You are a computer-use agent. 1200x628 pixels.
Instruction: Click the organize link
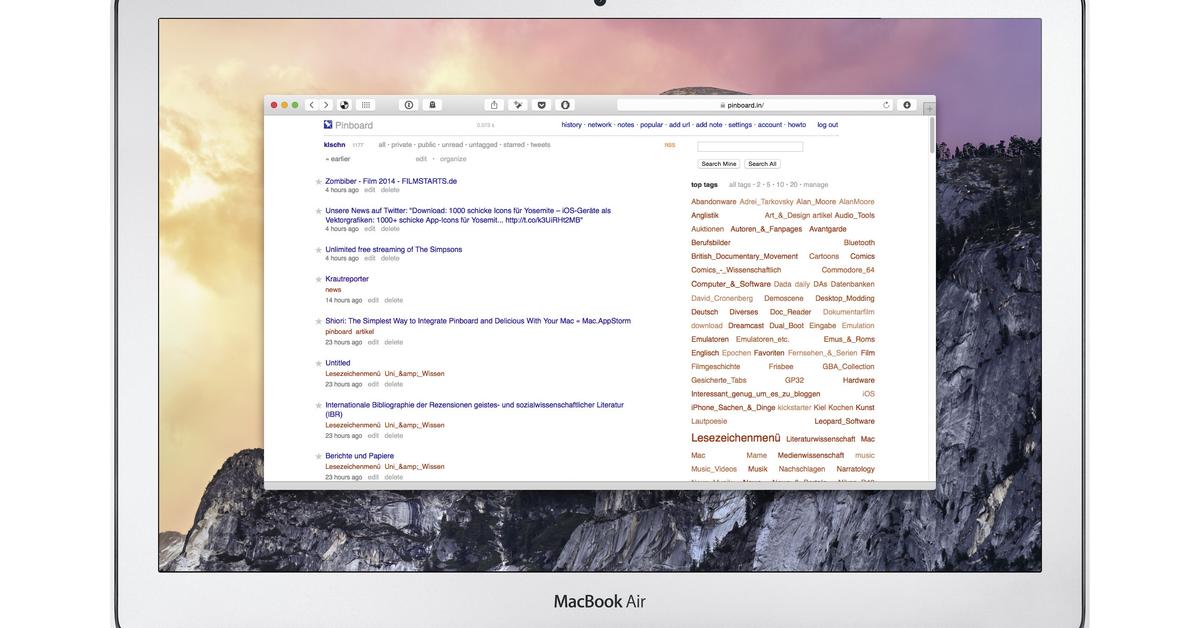[x=453, y=159]
